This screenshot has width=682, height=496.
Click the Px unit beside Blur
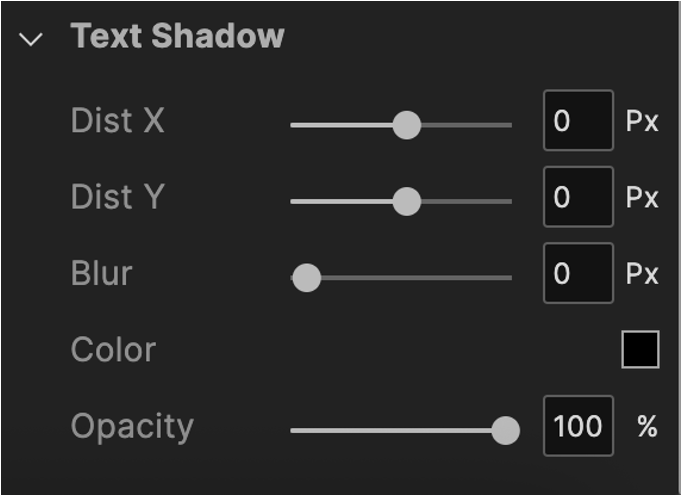[x=642, y=274]
